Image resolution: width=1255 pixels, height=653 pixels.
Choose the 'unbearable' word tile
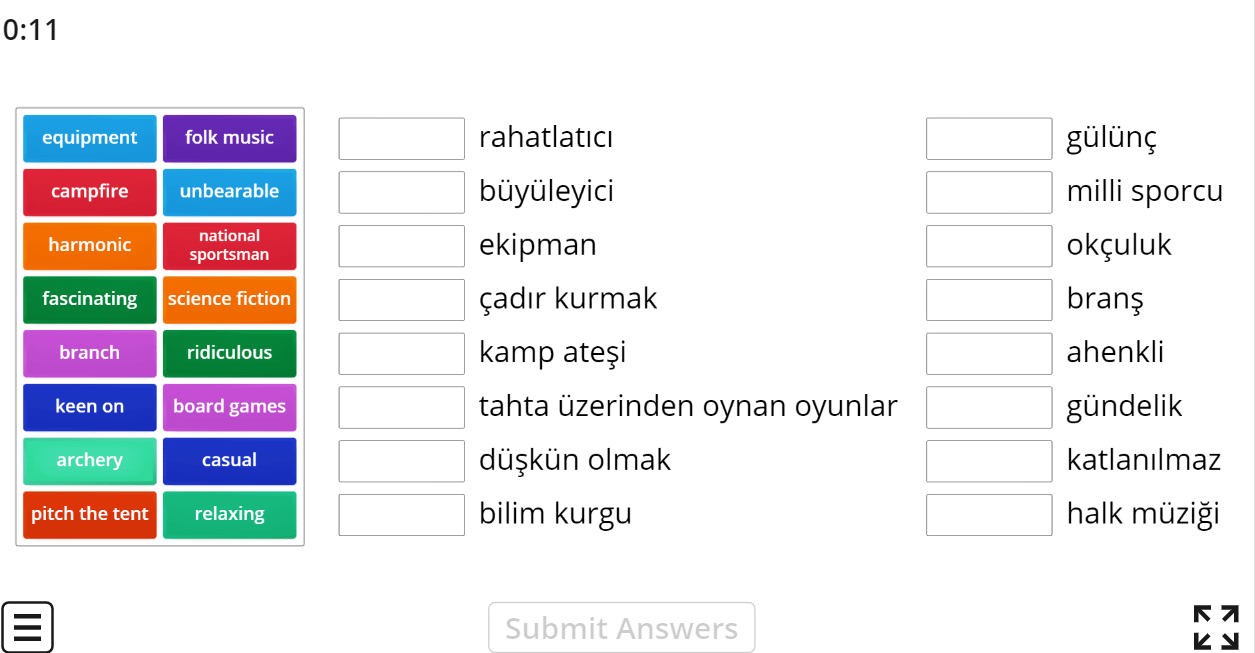tap(229, 192)
